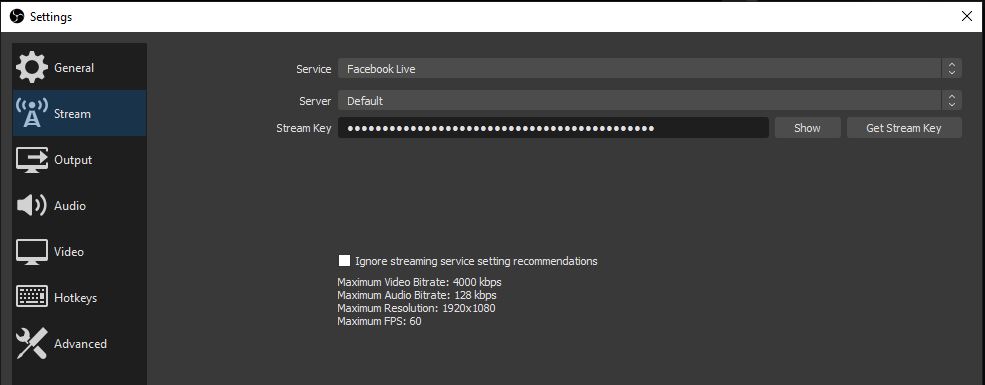Open Video settings monitor icon
Screen dimensions: 985x385
(31, 252)
